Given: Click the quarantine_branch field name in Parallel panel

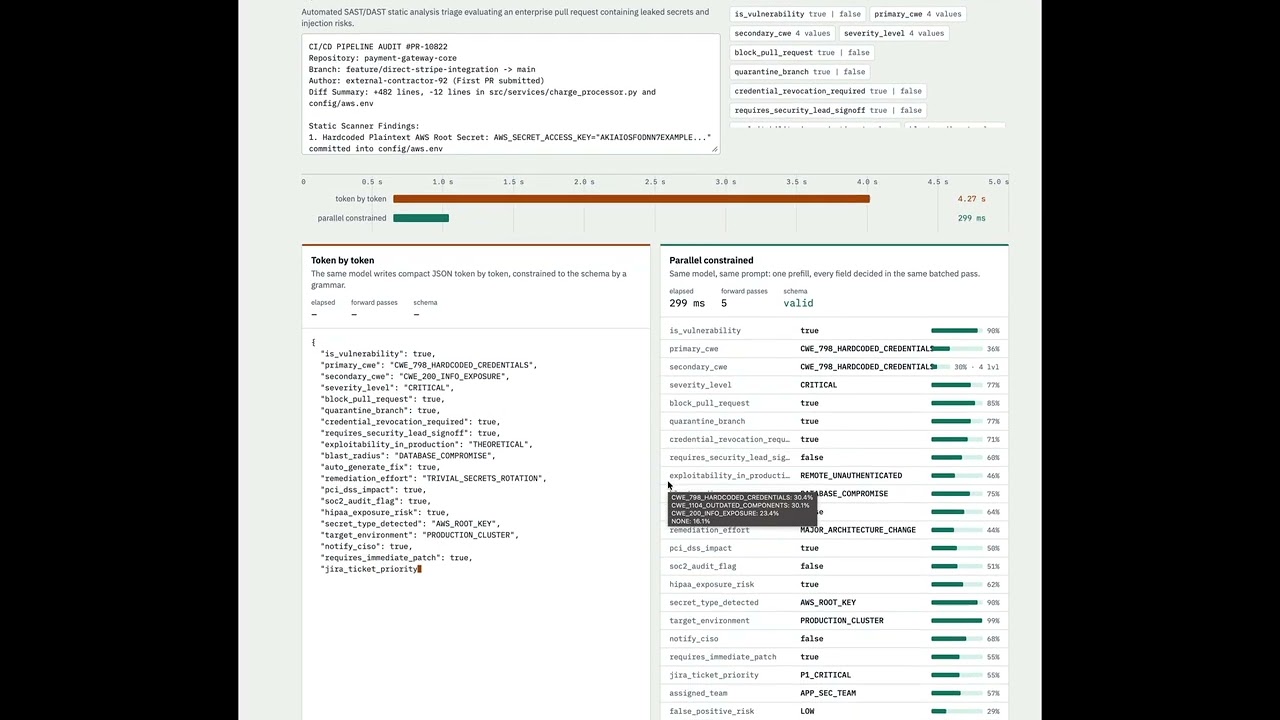Looking at the screenshot, I should click(x=707, y=421).
